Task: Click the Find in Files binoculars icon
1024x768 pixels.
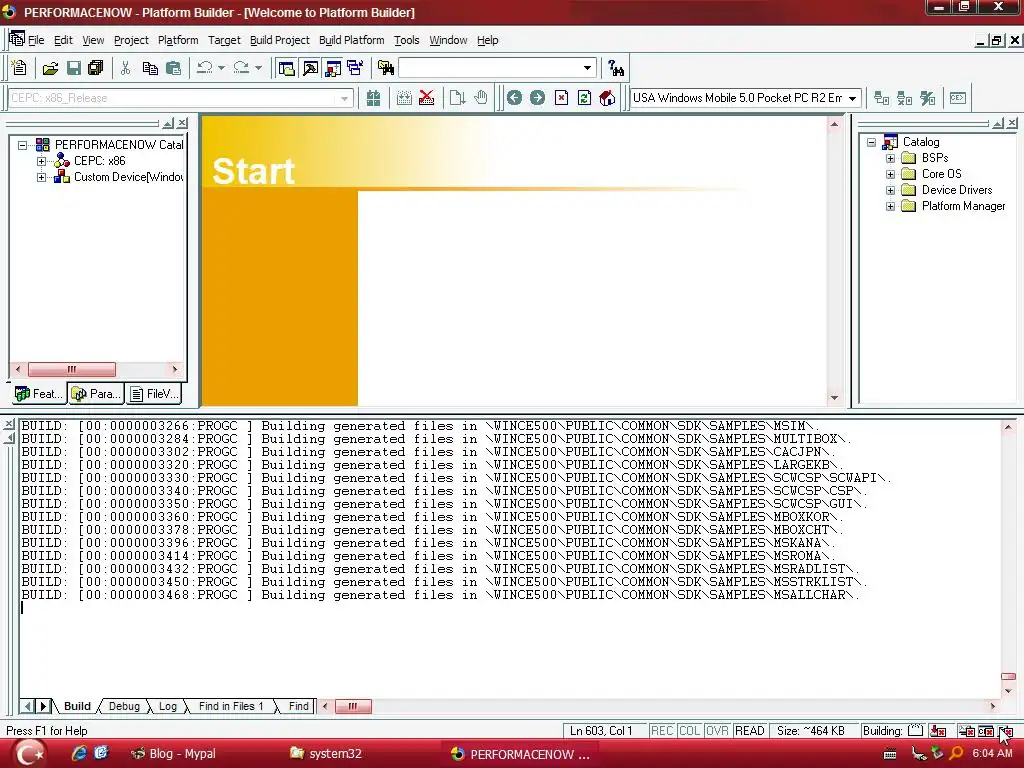Action: 386,68
